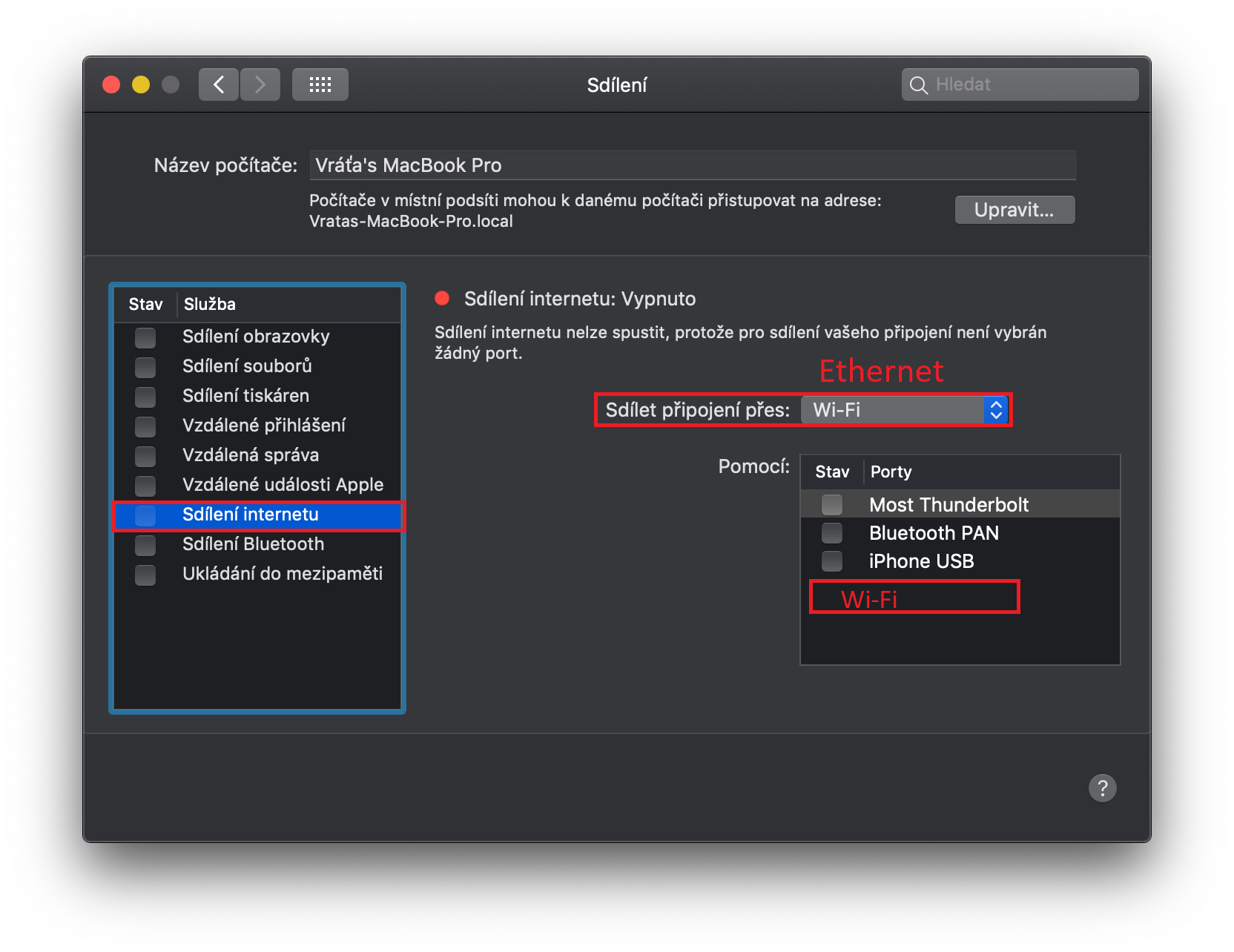Click the red close window button

point(111,85)
